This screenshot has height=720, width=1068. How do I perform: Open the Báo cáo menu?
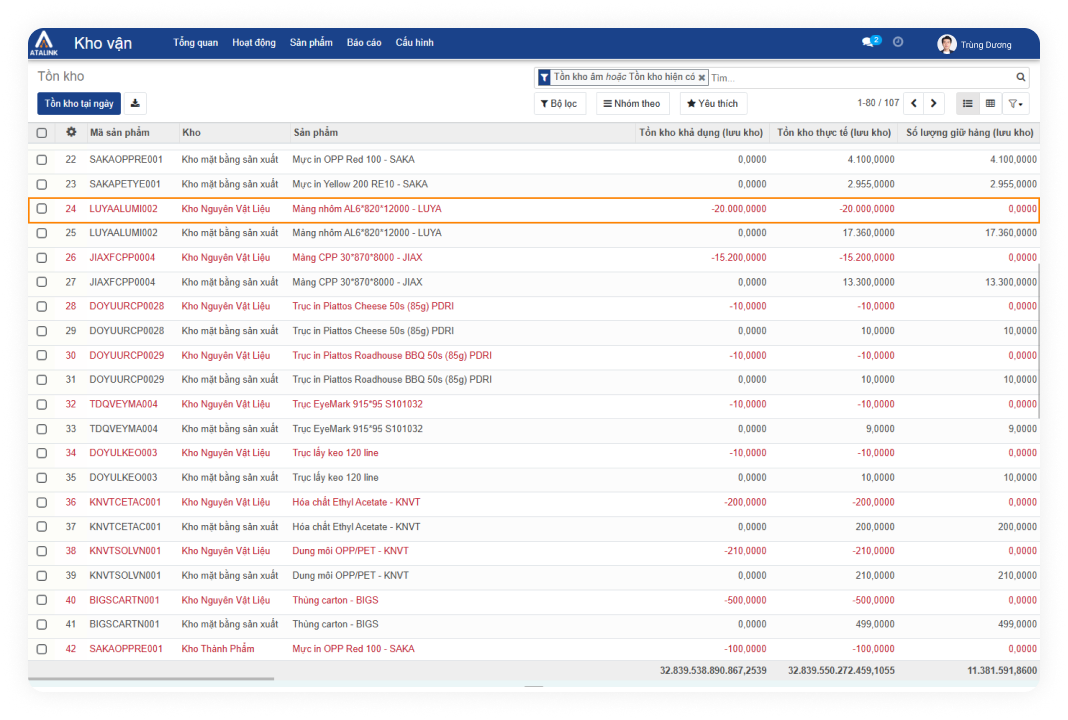364,43
